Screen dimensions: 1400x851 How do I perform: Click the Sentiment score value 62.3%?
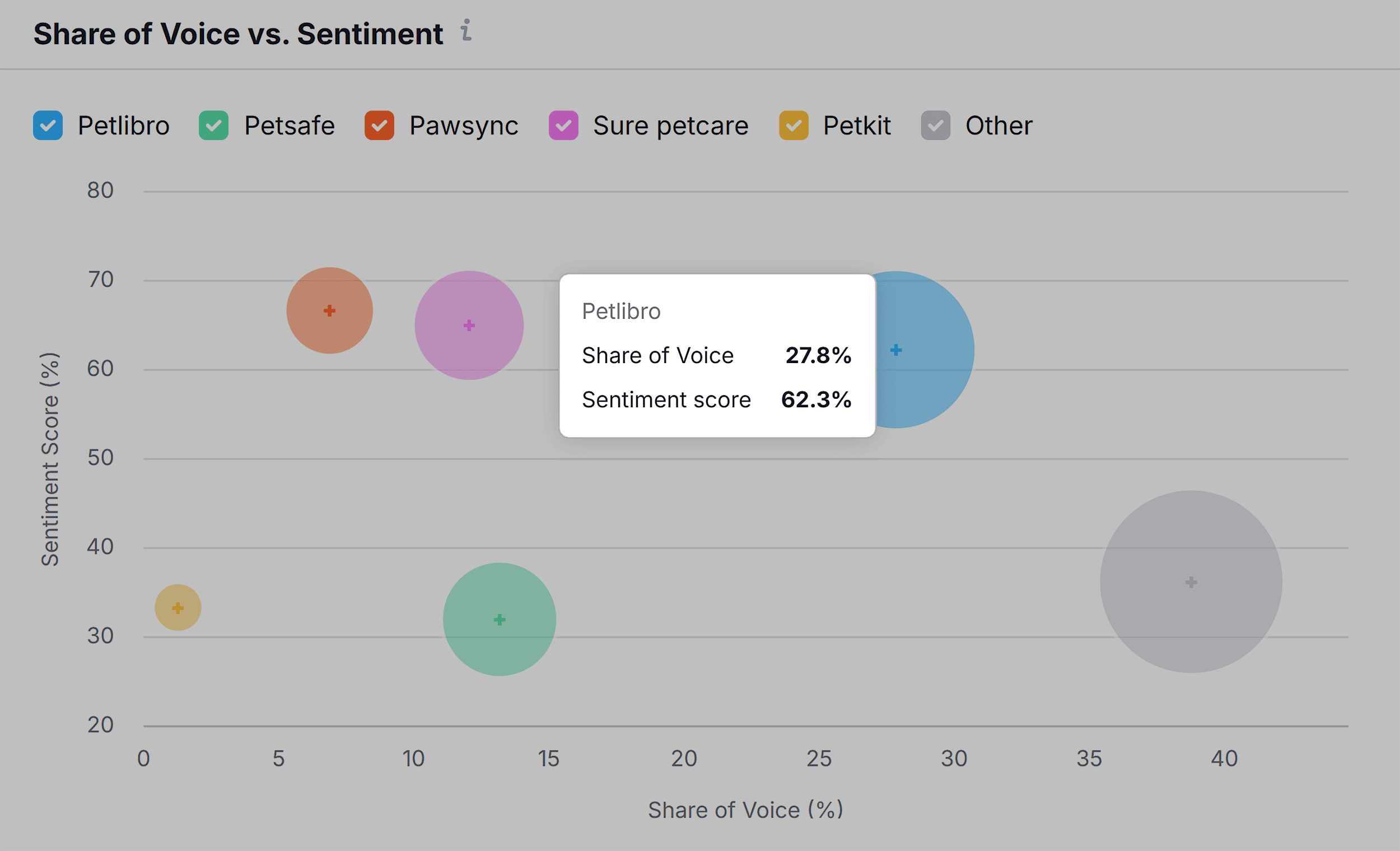(816, 399)
